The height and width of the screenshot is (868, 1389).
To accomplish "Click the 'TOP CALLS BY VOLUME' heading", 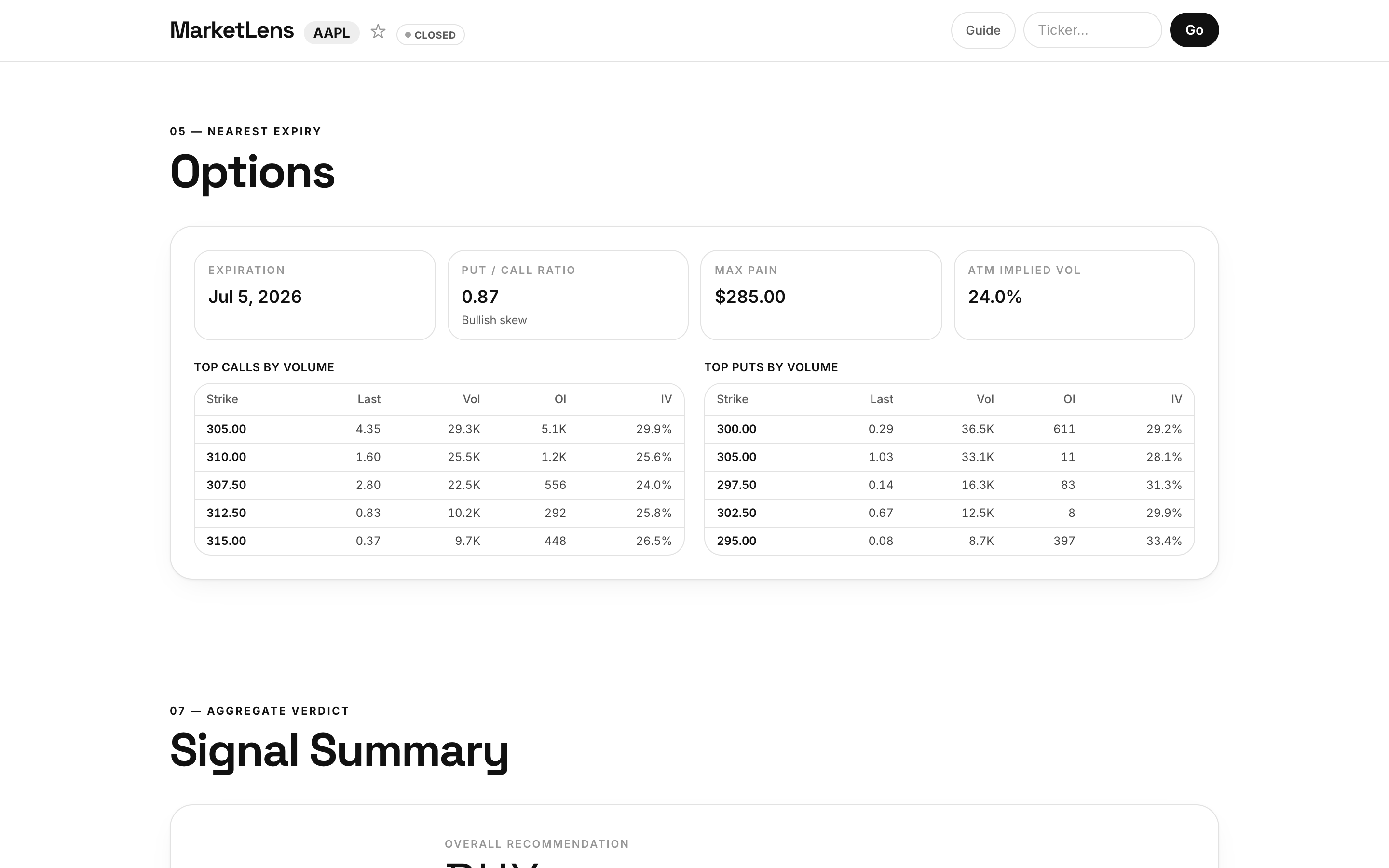I will 264,367.
